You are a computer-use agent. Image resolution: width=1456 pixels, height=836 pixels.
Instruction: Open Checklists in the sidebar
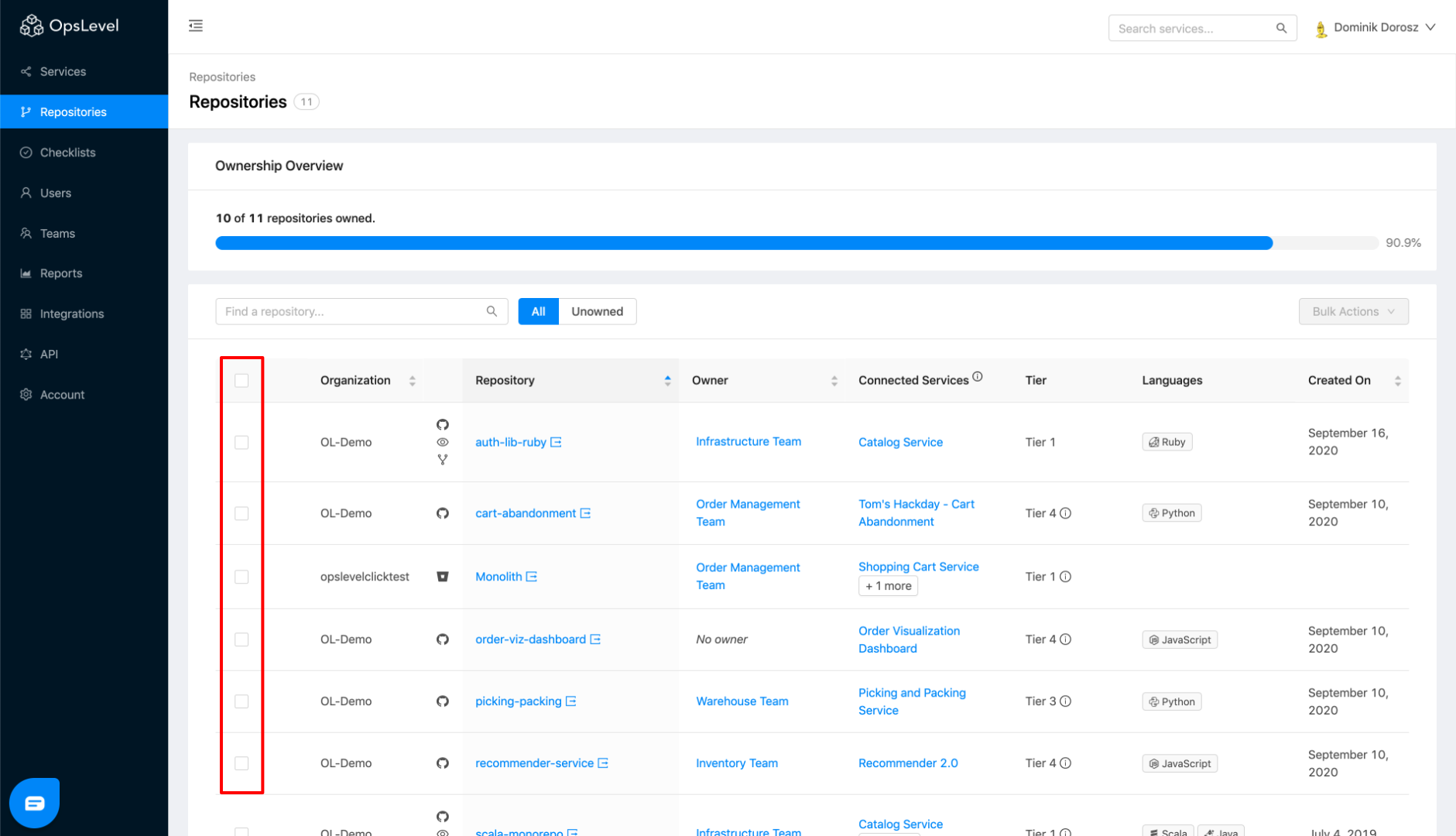(84, 152)
